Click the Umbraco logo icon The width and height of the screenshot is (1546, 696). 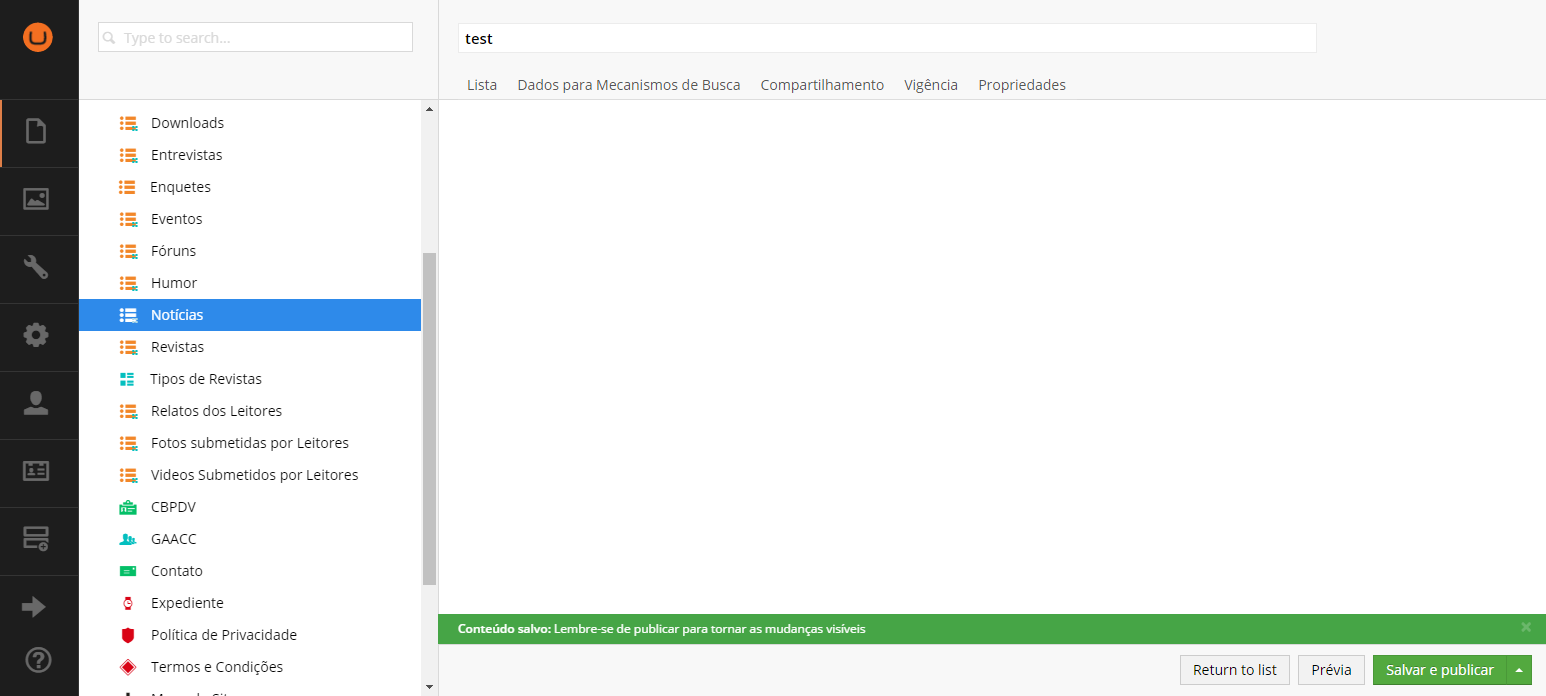tap(38, 38)
